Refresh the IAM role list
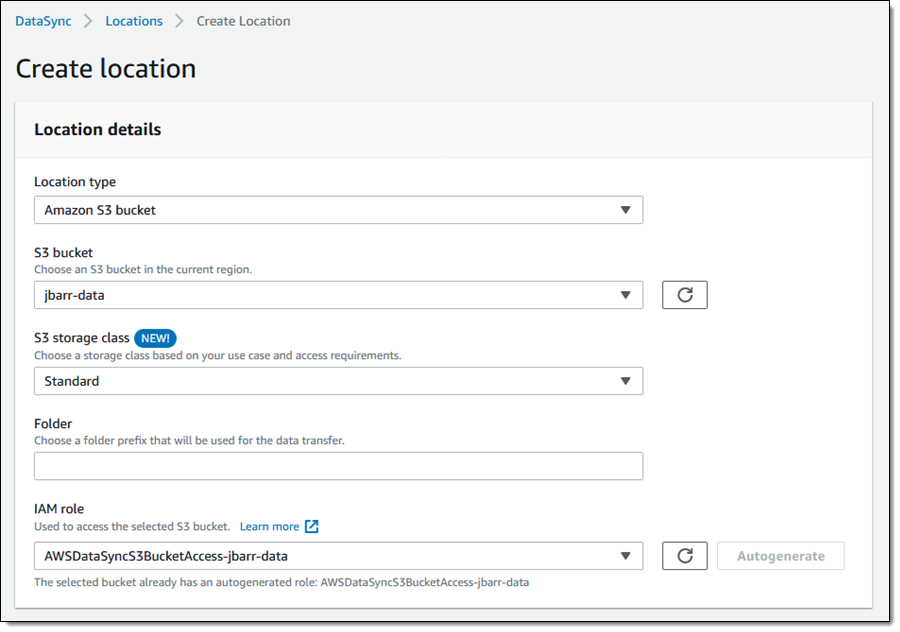Viewport: 900px width, 632px height. point(685,556)
